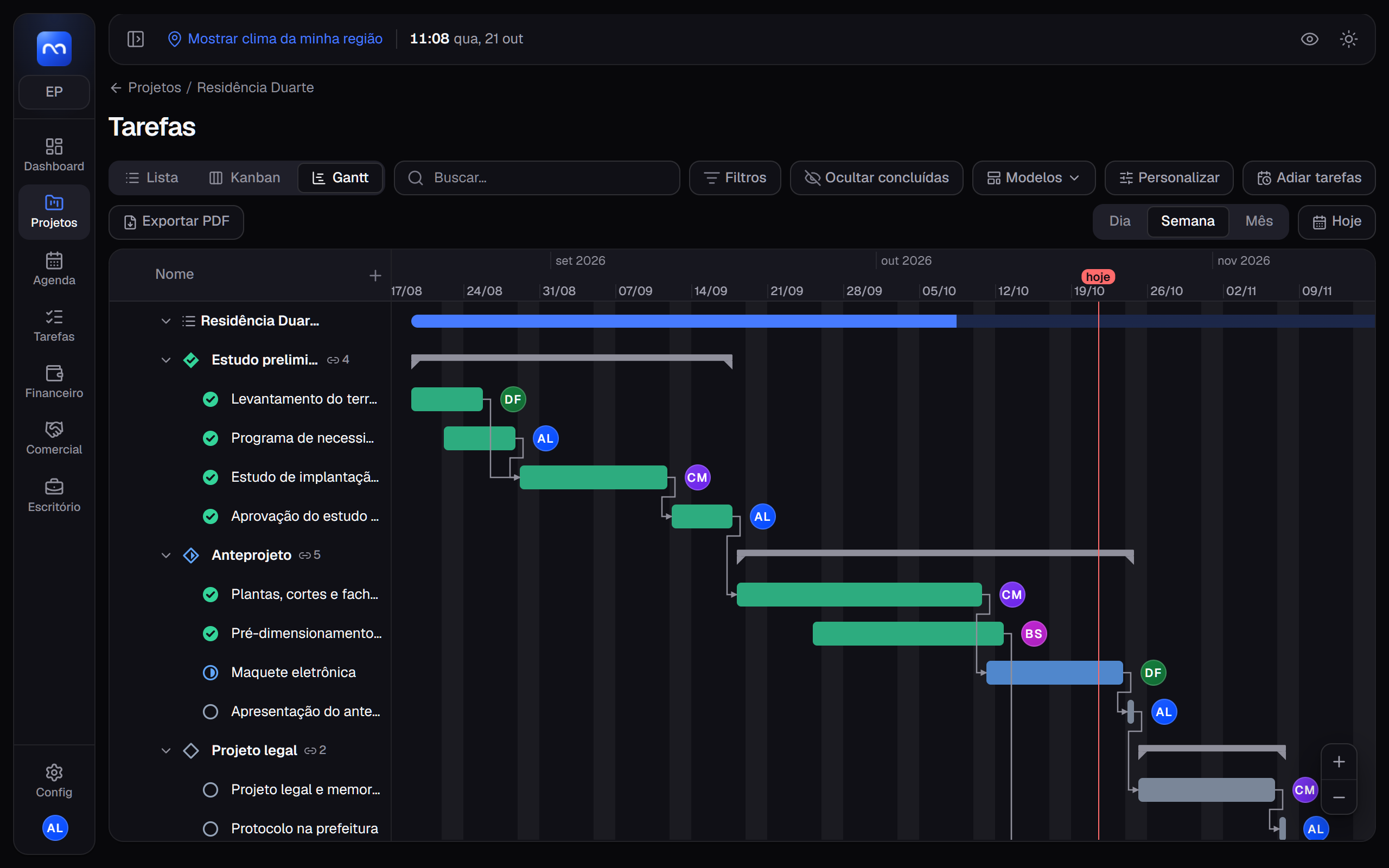Collapse the Estudo prelimi... group
This screenshot has width=1389, height=868.
point(166,360)
